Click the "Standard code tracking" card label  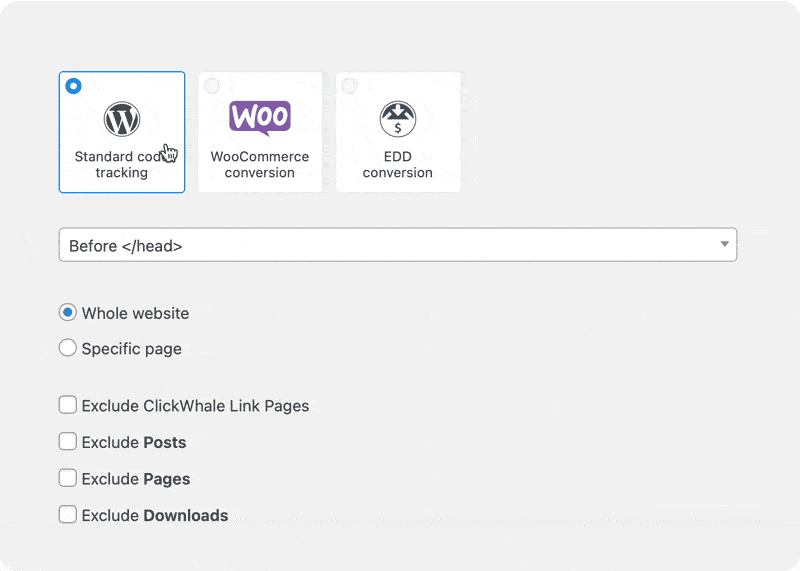[121, 164]
